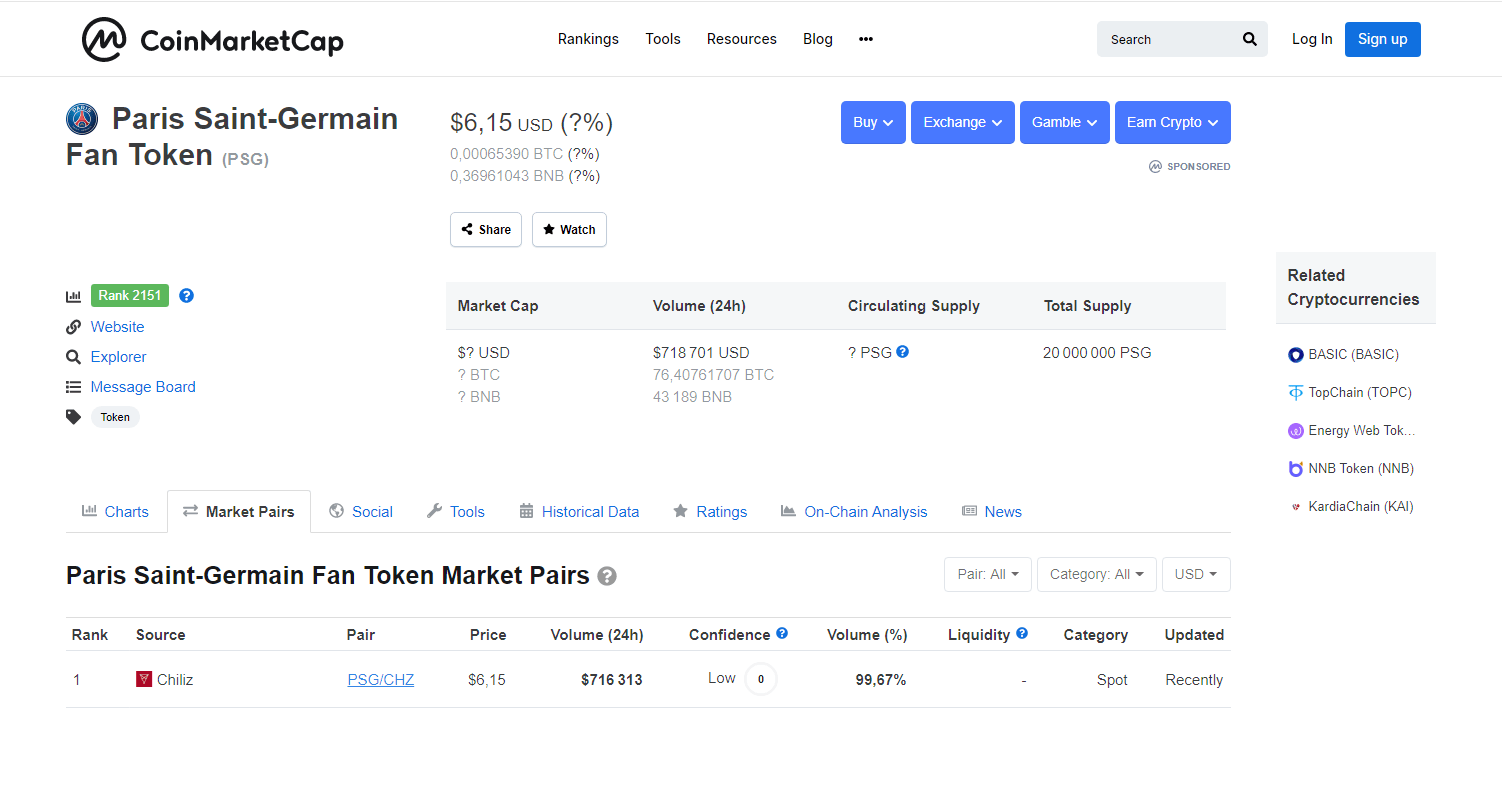The width and height of the screenshot is (1502, 795).
Task: Click the CoinMarketCap logo
Action: pos(212,40)
